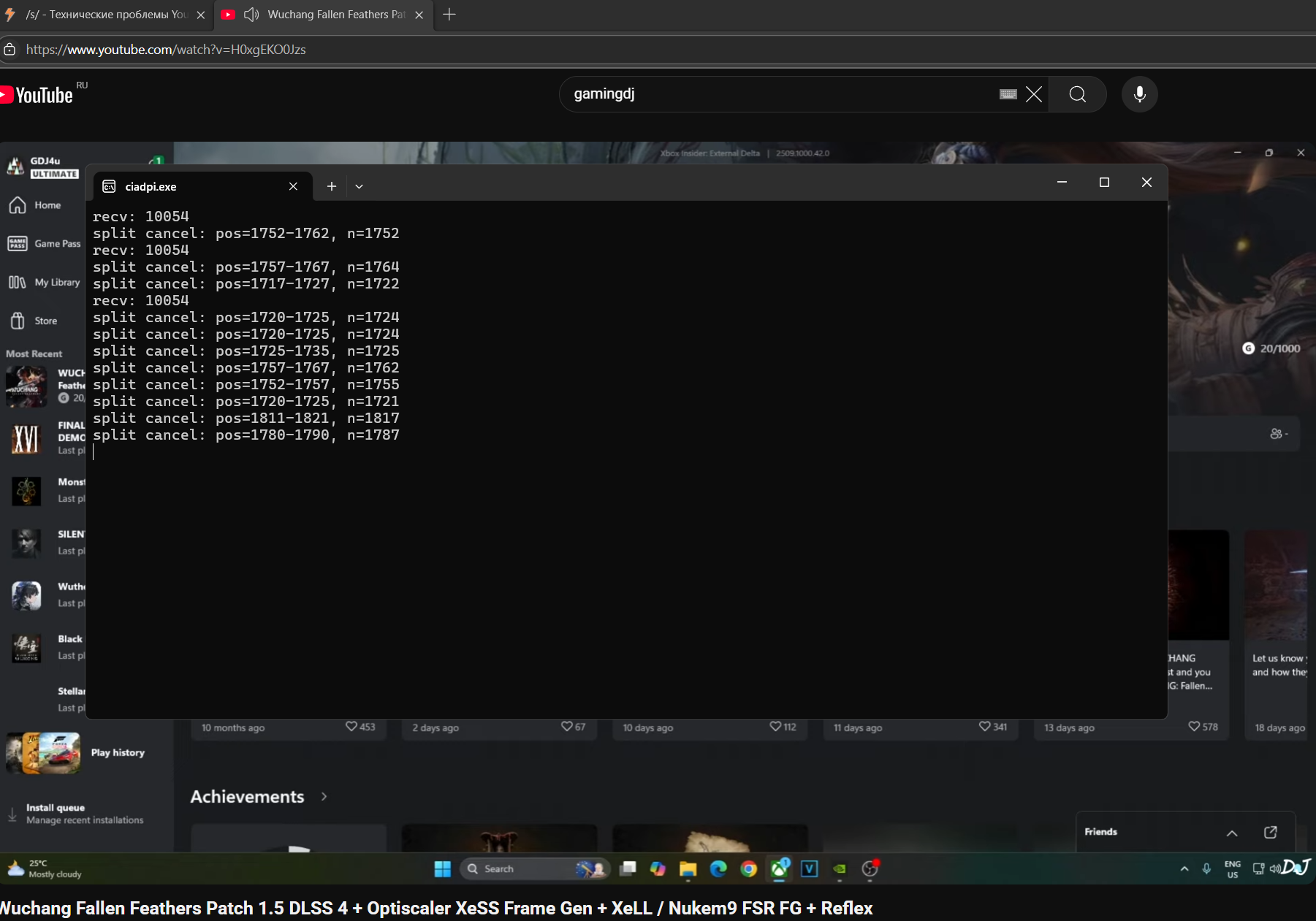Open the weather widget showing 25°C
This screenshot has width=1316, height=921.
tap(45, 868)
